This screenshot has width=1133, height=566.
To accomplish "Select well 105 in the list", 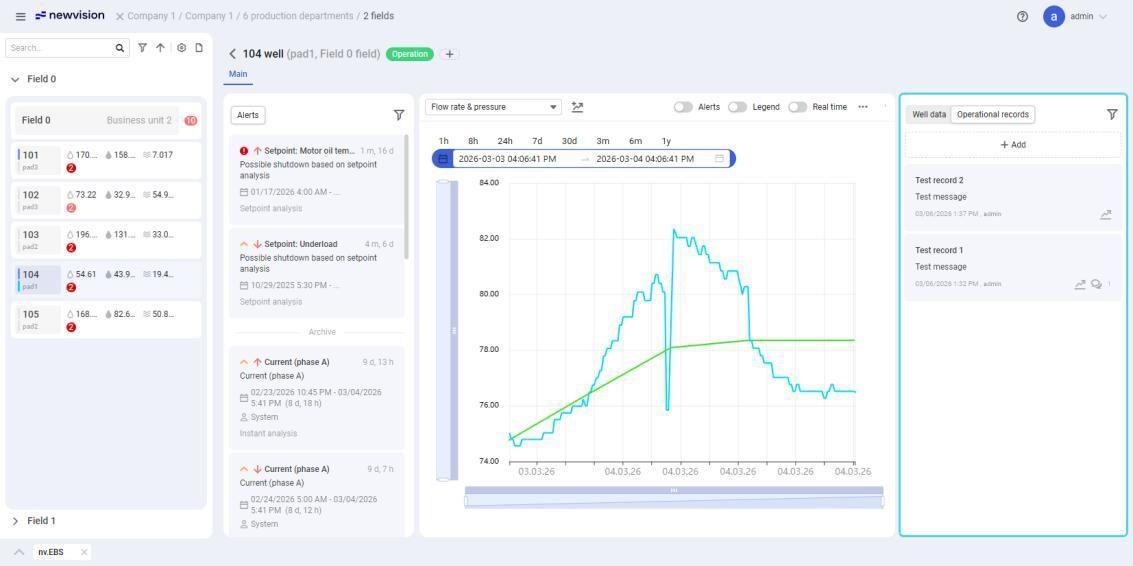I will point(106,320).
